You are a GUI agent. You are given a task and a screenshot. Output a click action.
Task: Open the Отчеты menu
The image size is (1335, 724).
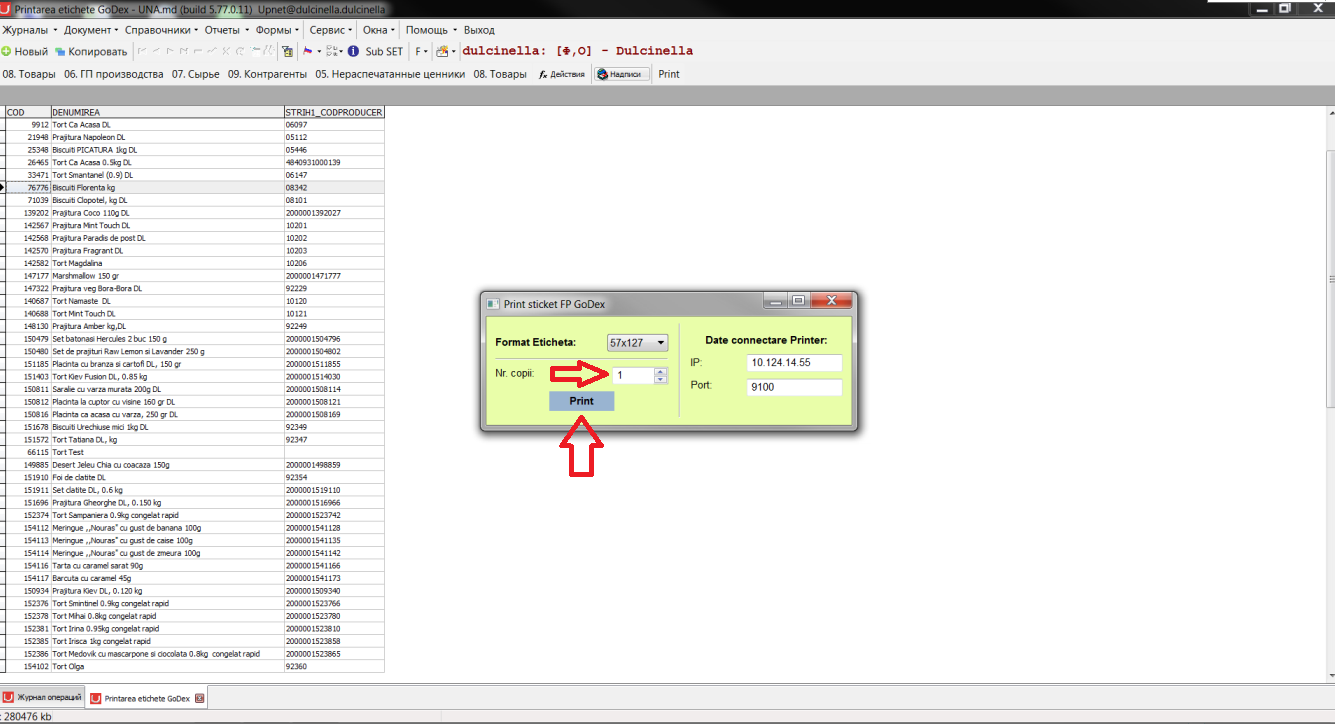226,30
